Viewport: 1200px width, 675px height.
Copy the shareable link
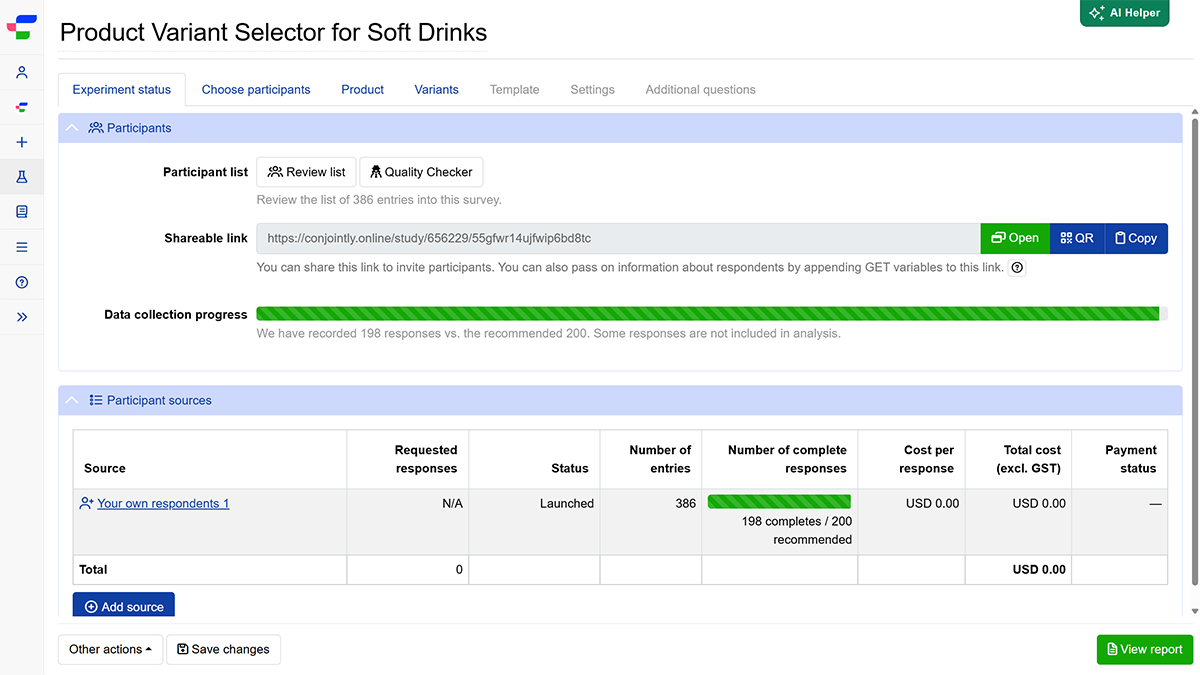[1136, 238]
